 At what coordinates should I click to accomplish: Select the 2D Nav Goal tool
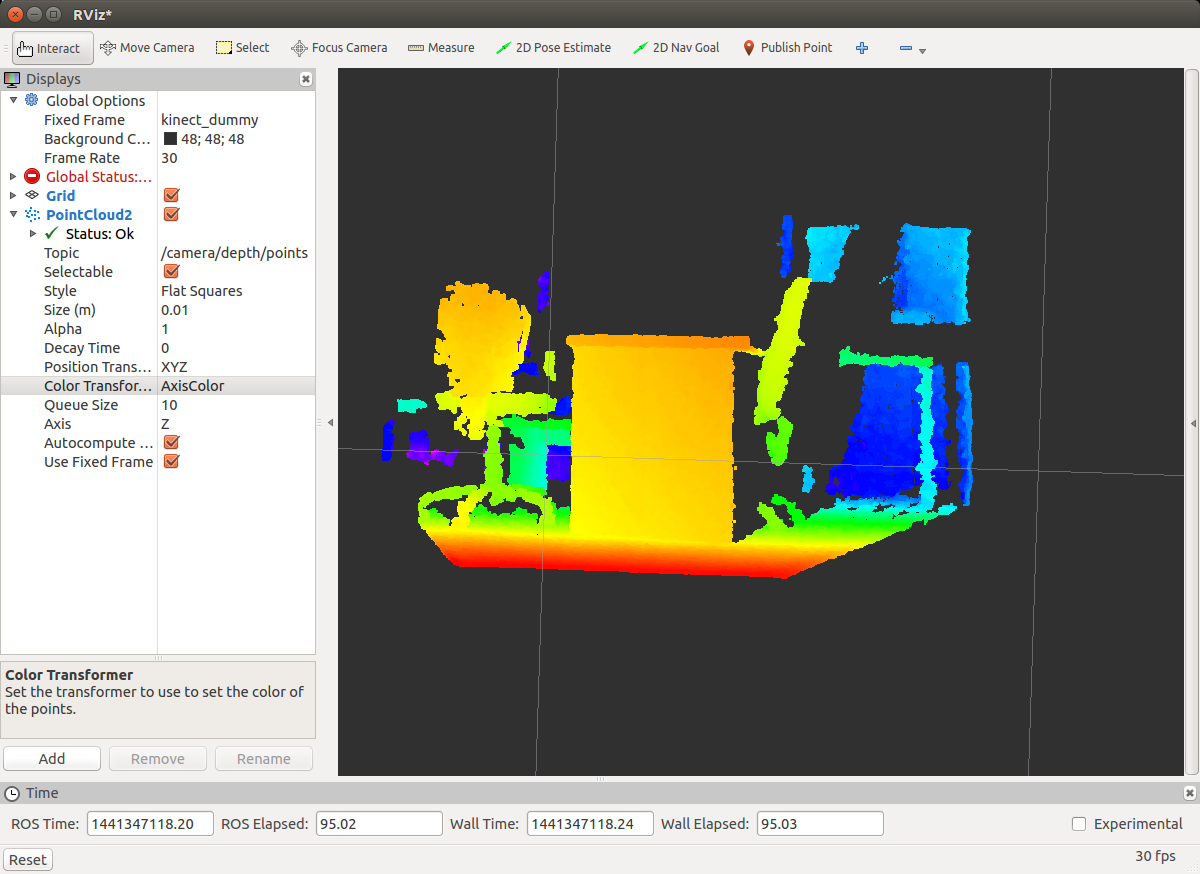[x=677, y=48]
